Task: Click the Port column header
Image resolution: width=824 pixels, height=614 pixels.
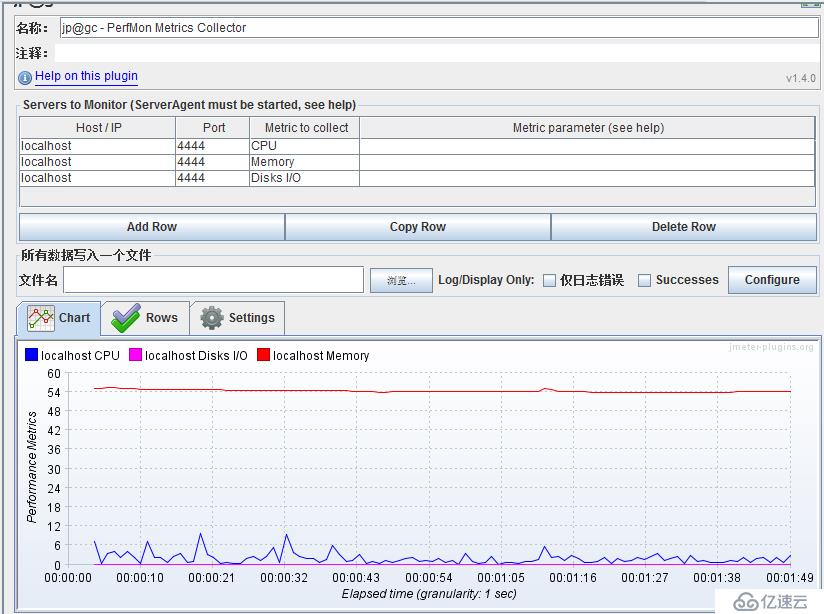Action: tap(212, 128)
